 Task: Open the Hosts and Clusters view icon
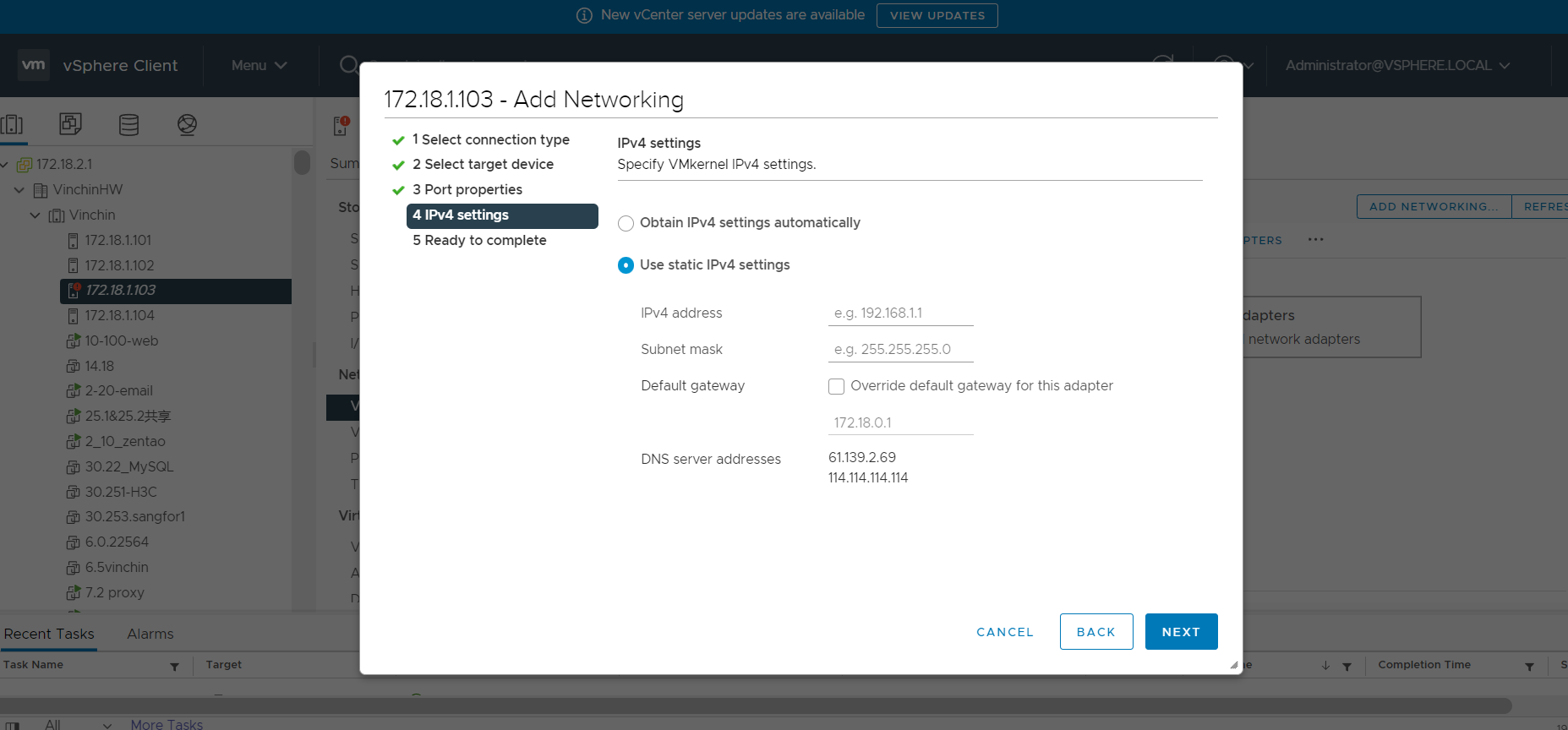pos(12,125)
